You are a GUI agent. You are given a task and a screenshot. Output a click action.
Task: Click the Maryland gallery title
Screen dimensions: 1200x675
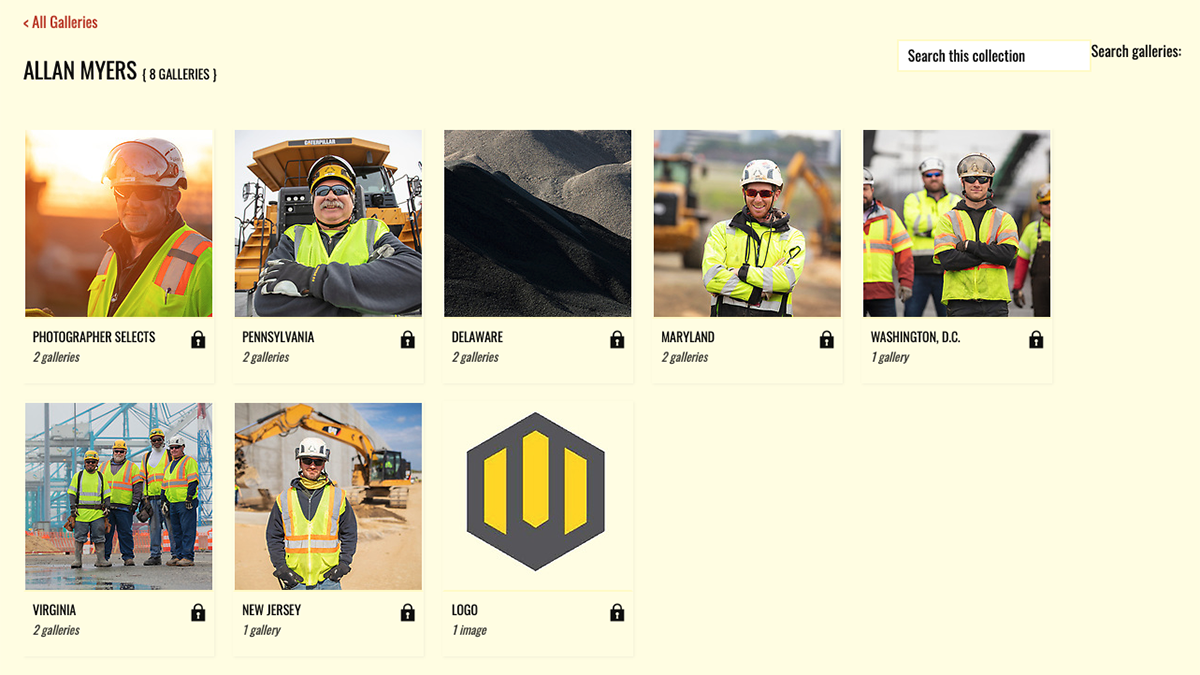click(688, 337)
